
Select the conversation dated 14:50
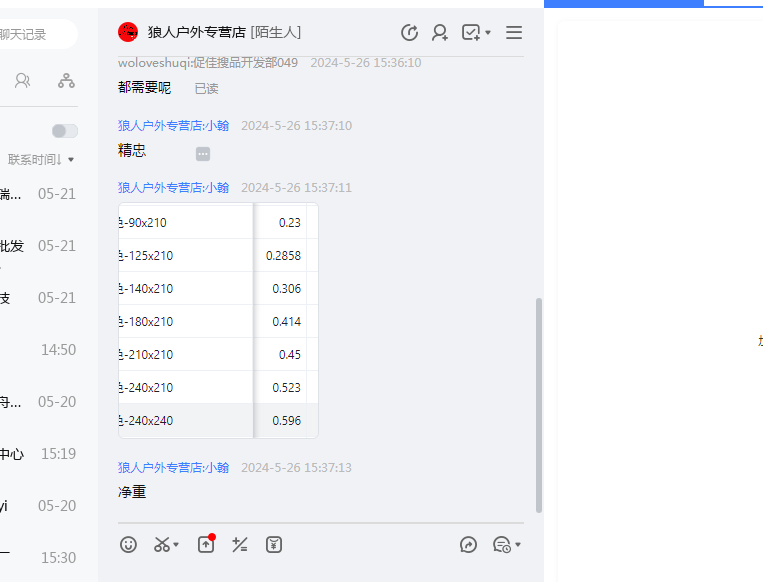click(39, 349)
